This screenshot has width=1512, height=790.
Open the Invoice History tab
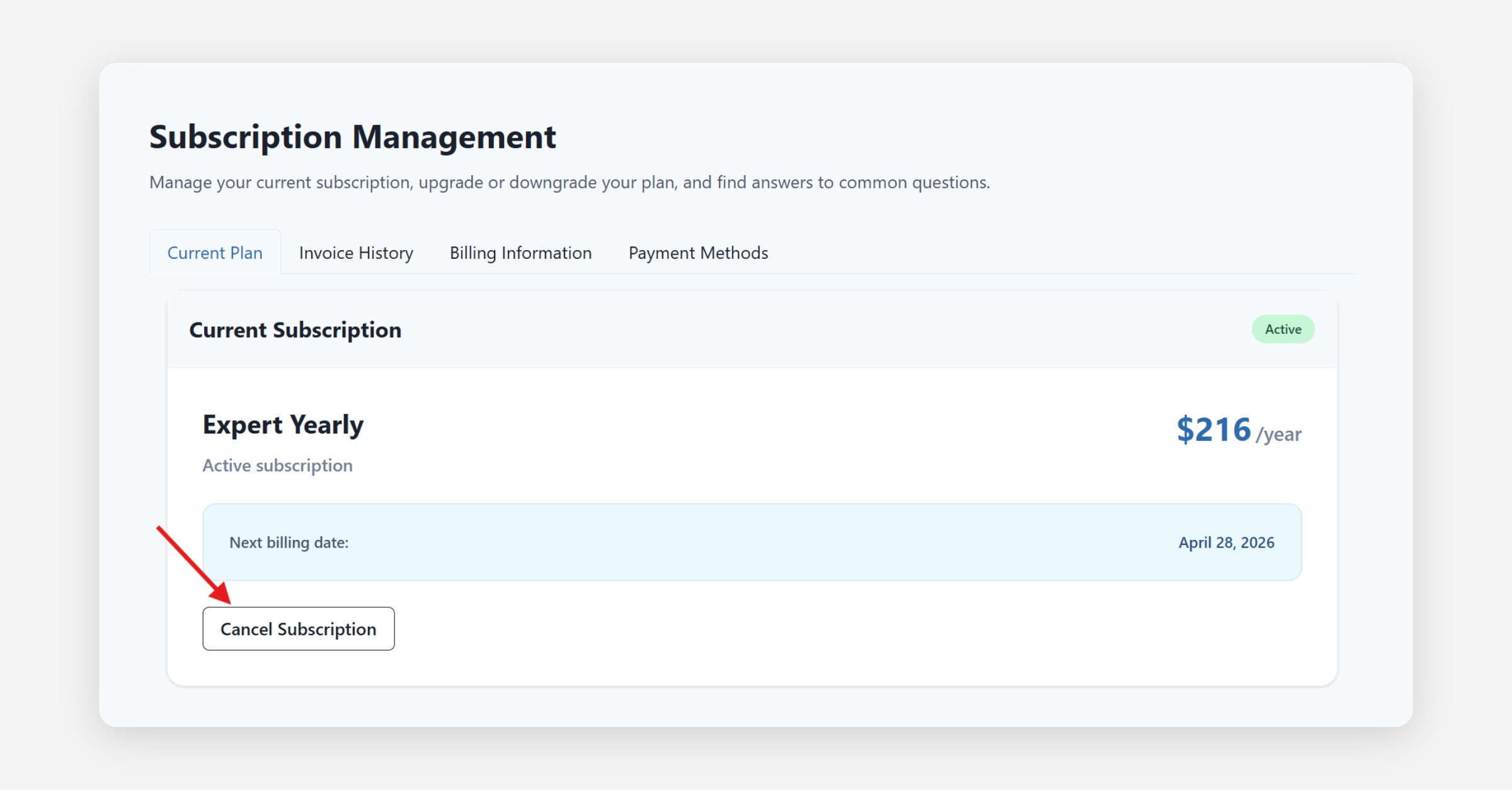[356, 253]
